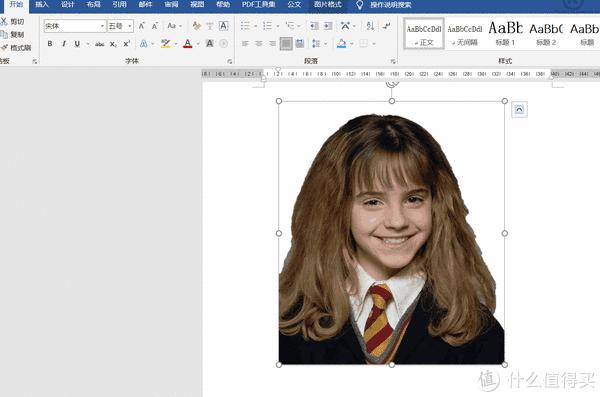Toggle Underline formatting
600x397 pixels.
77,44
